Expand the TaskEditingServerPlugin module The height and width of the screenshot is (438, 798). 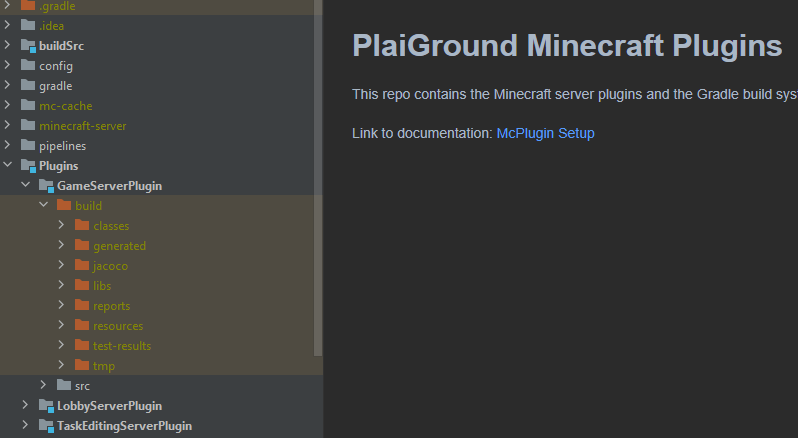coord(25,425)
